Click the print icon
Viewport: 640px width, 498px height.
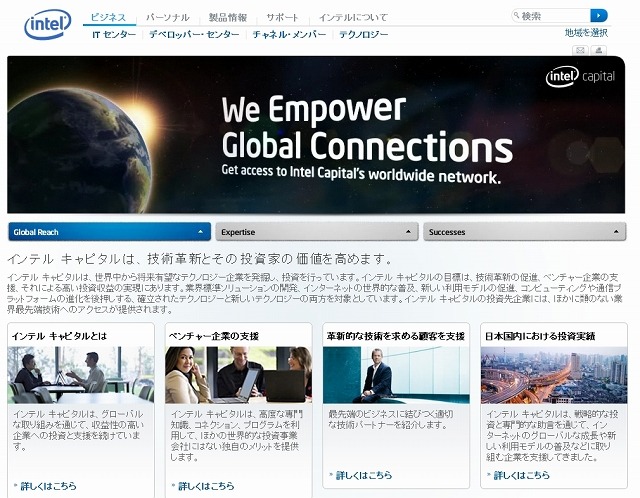598,50
